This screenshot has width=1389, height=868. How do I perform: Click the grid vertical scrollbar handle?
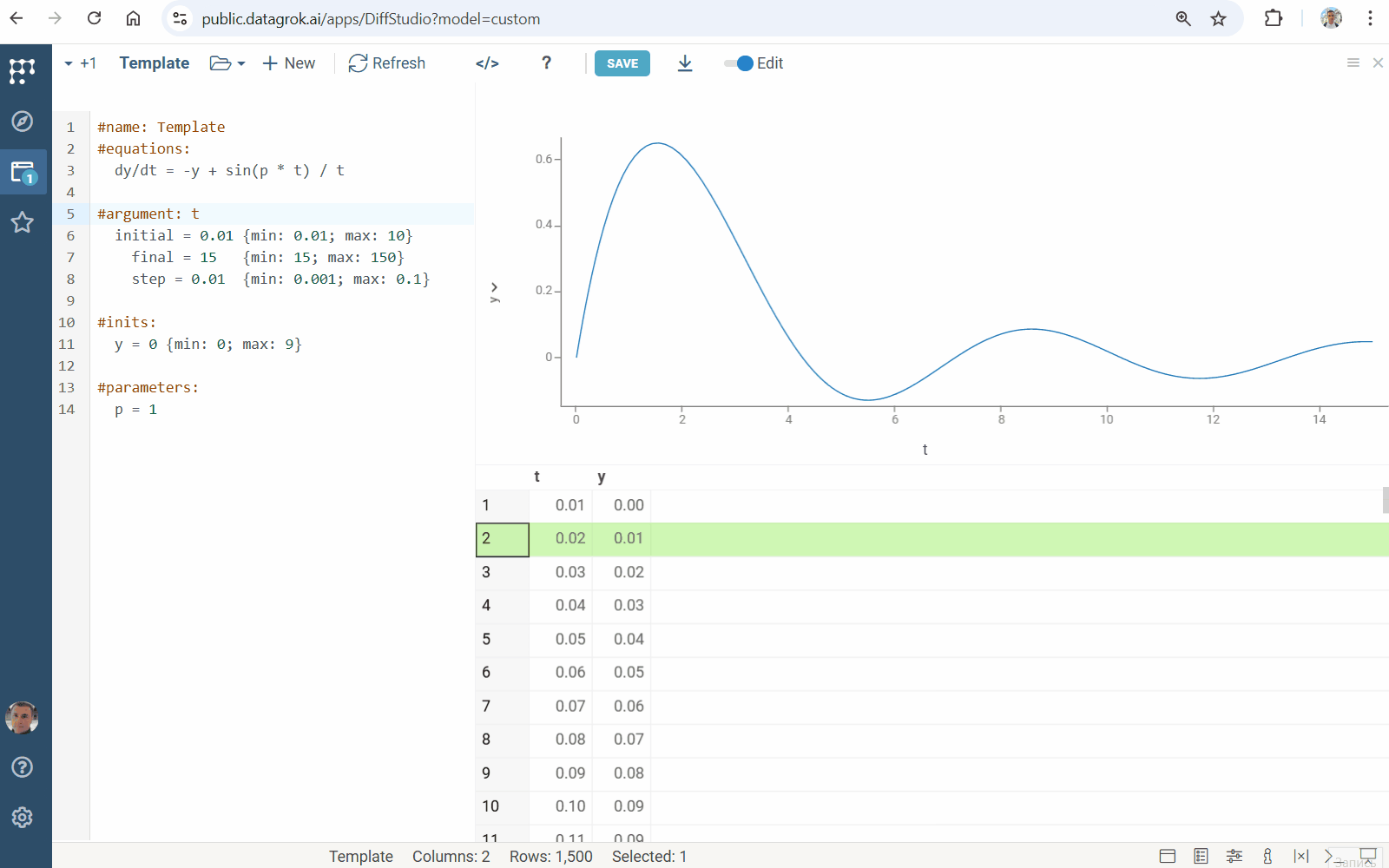(x=1385, y=500)
